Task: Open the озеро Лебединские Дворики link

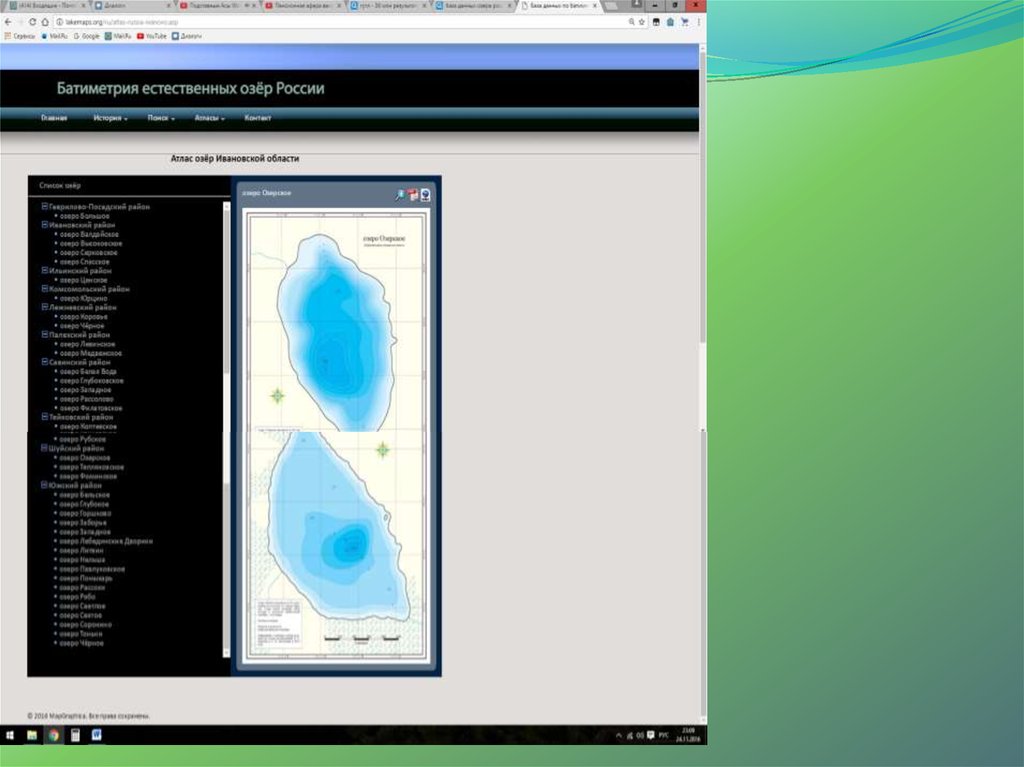Action: tap(106, 541)
